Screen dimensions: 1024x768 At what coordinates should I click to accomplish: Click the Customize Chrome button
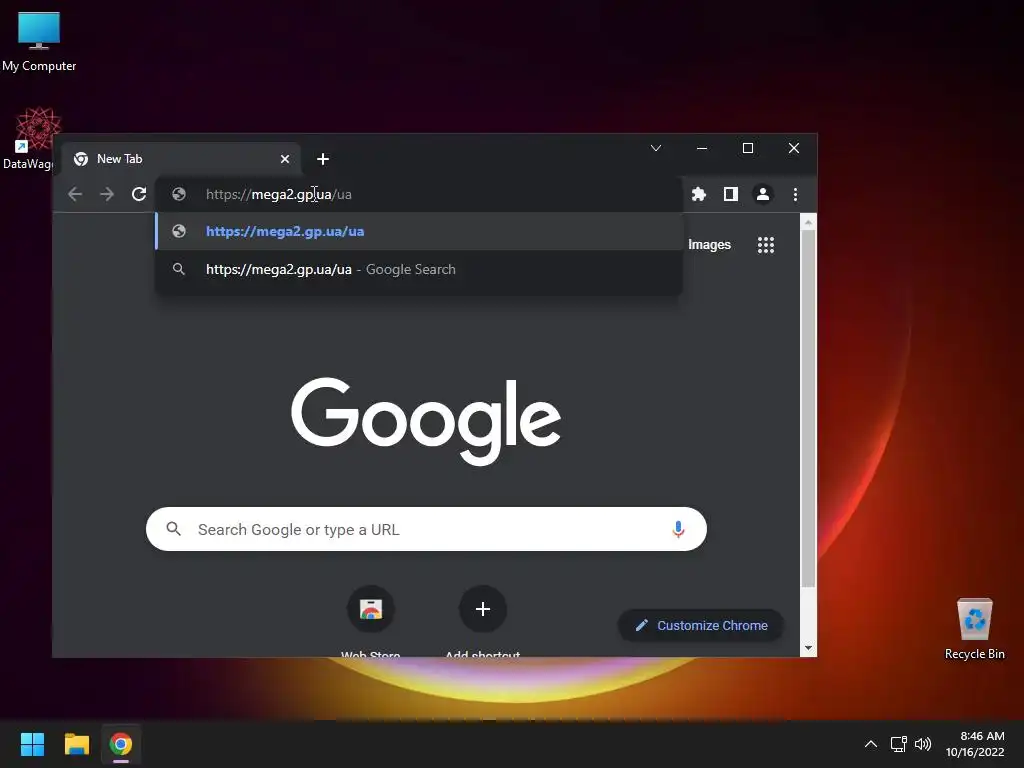coord(701,625)
